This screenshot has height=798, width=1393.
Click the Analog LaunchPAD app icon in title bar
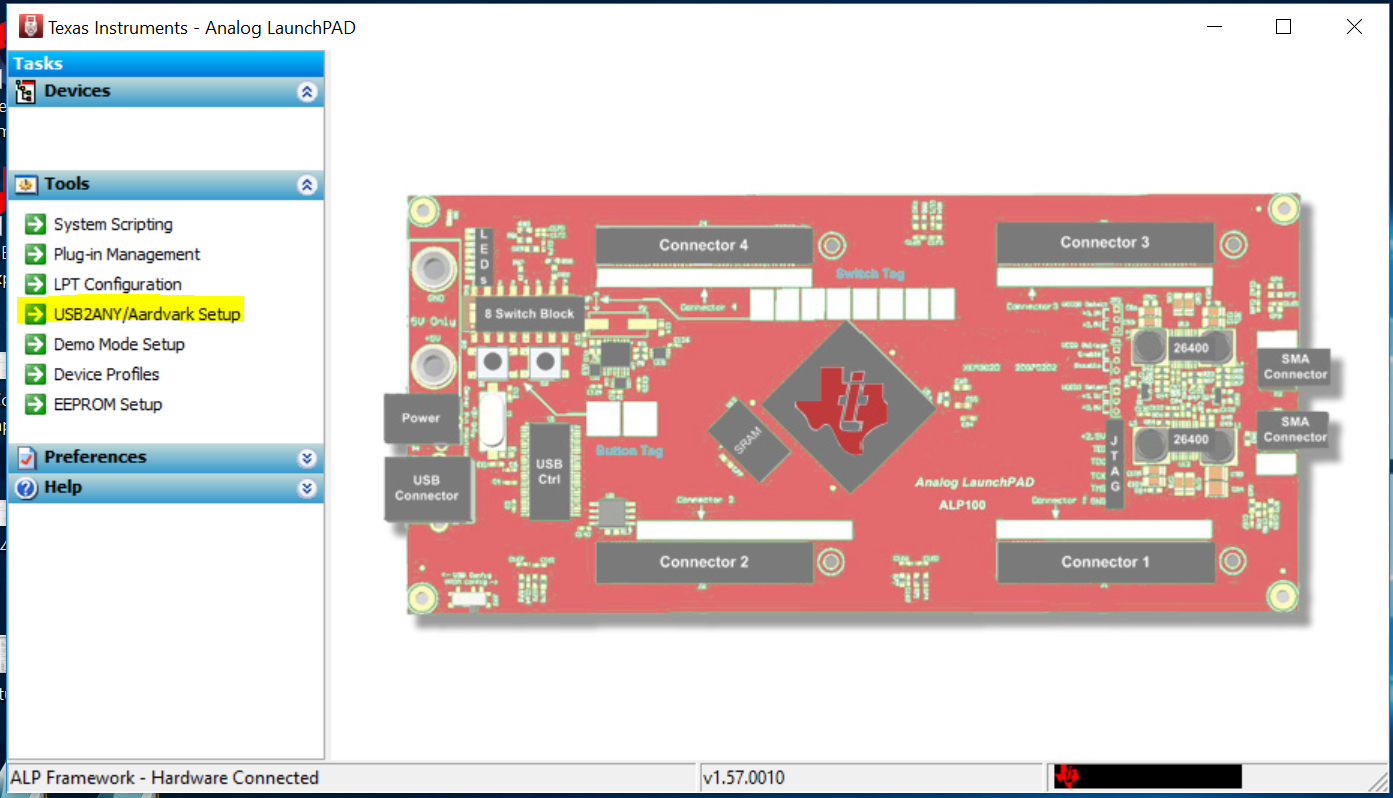[31, 27]
